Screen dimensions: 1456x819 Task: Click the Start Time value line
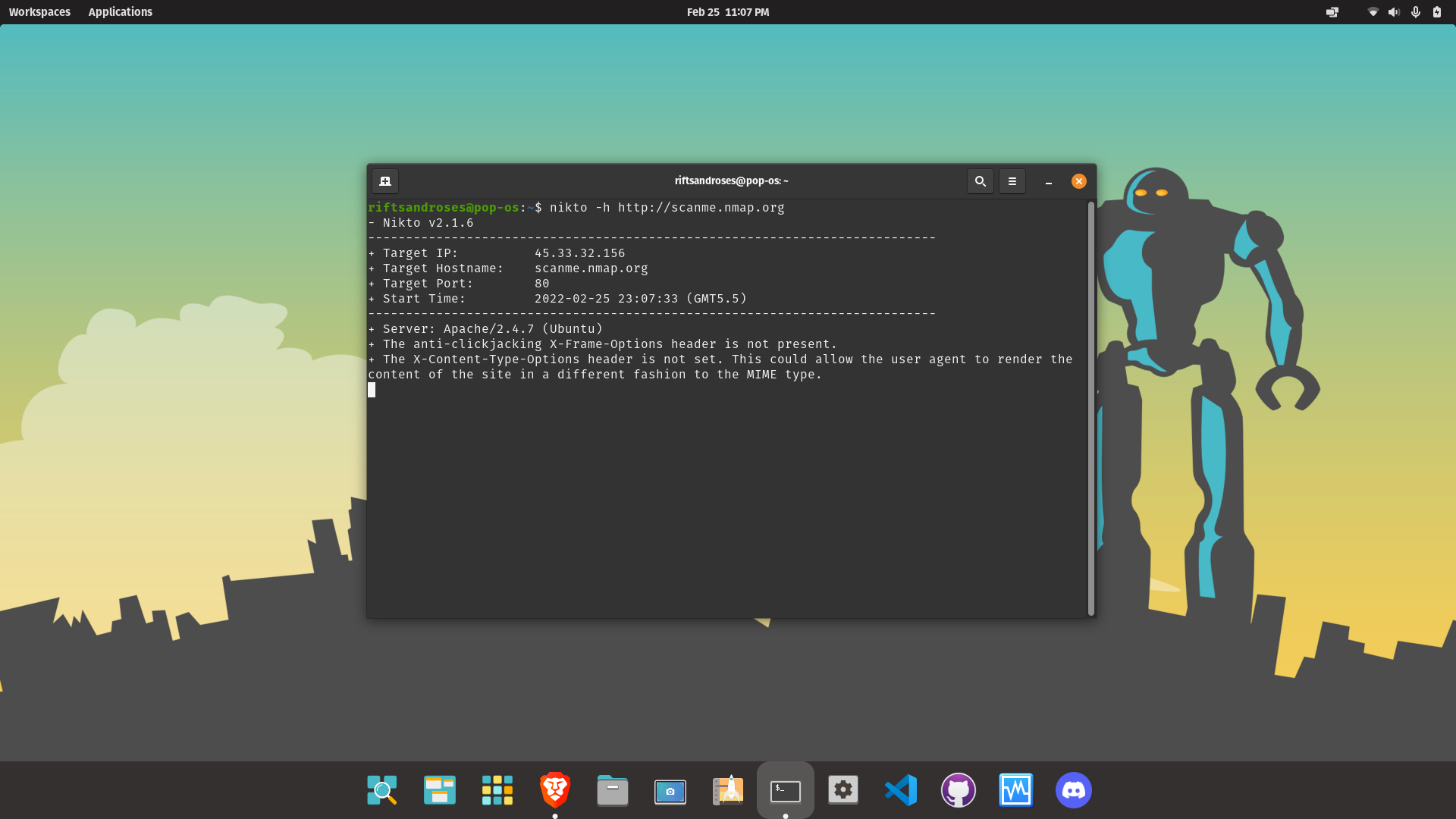pyautogui.click(x=557, y=299)
